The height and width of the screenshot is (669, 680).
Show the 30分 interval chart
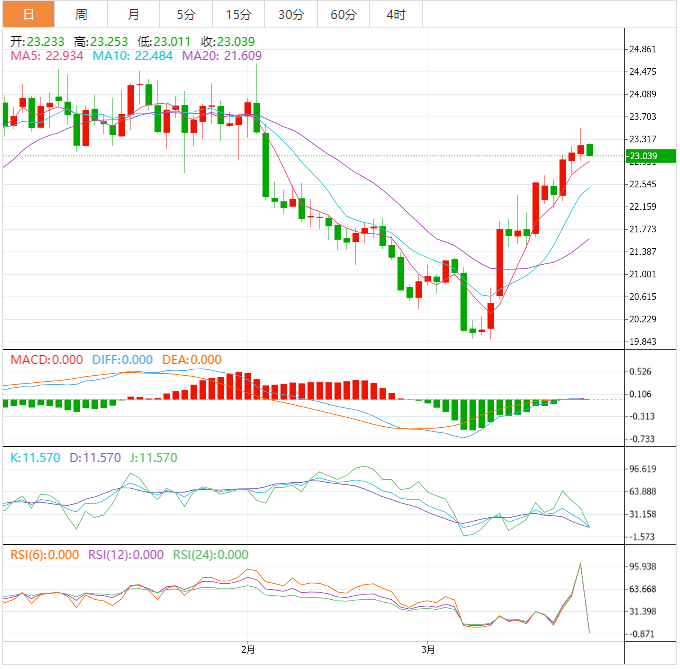coord(290,14)
